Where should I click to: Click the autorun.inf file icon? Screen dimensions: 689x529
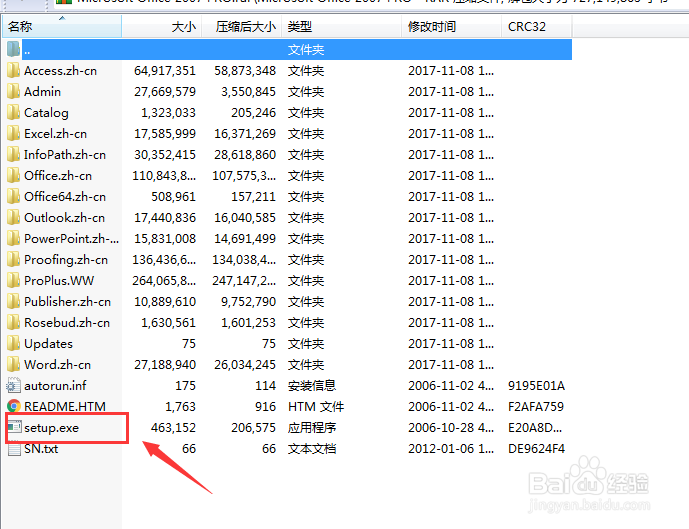click(x=14, y=385)
